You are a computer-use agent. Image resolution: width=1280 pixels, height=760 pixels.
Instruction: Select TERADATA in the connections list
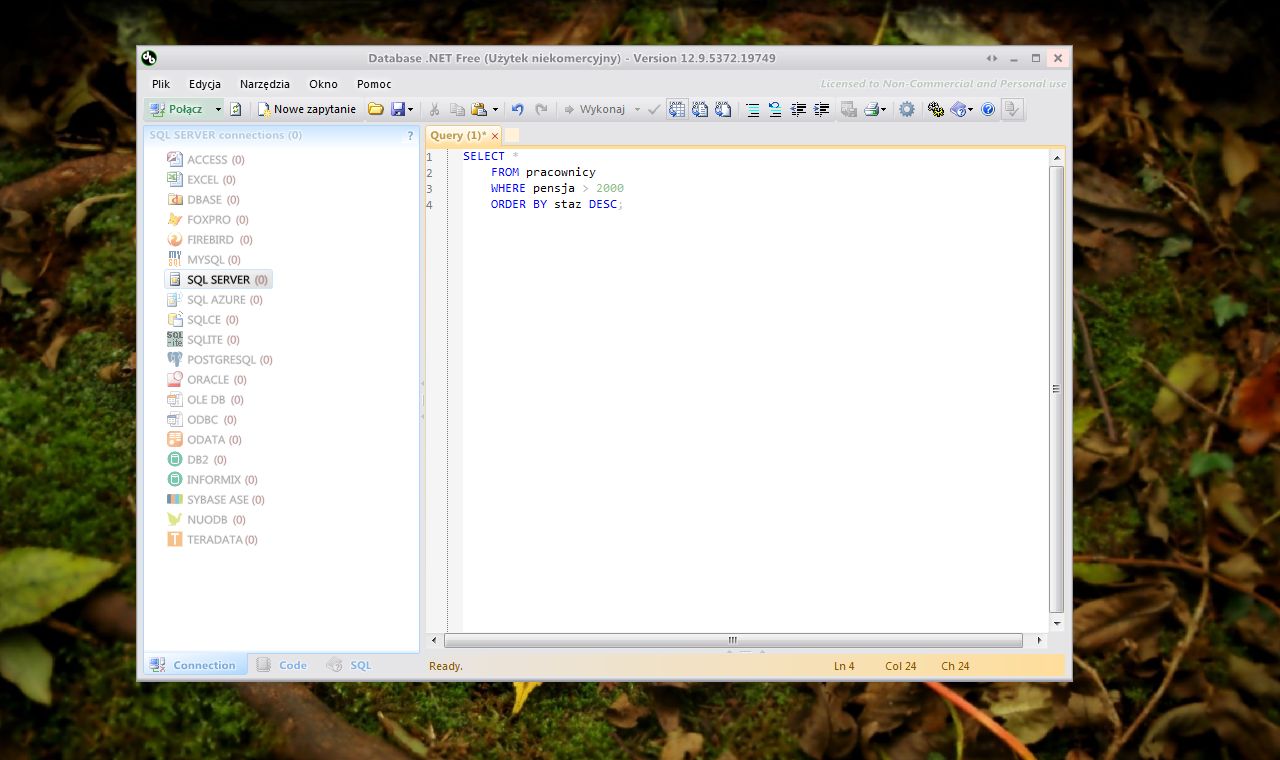click(x=212, y=539)
